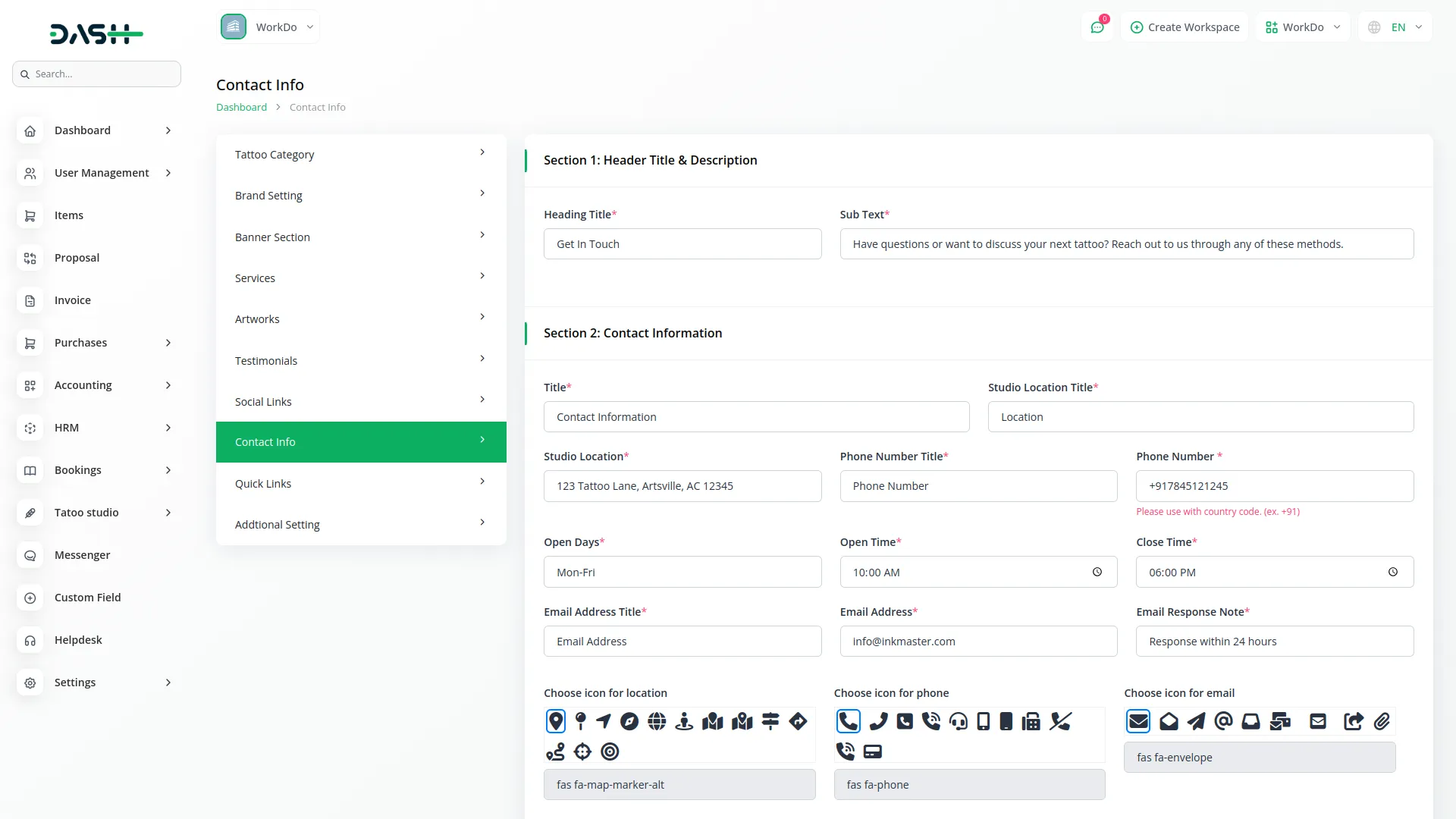The image size is (1456, 819).
Task: Select the @ symbol icon for email
Action: click(x=1223, y=721)
